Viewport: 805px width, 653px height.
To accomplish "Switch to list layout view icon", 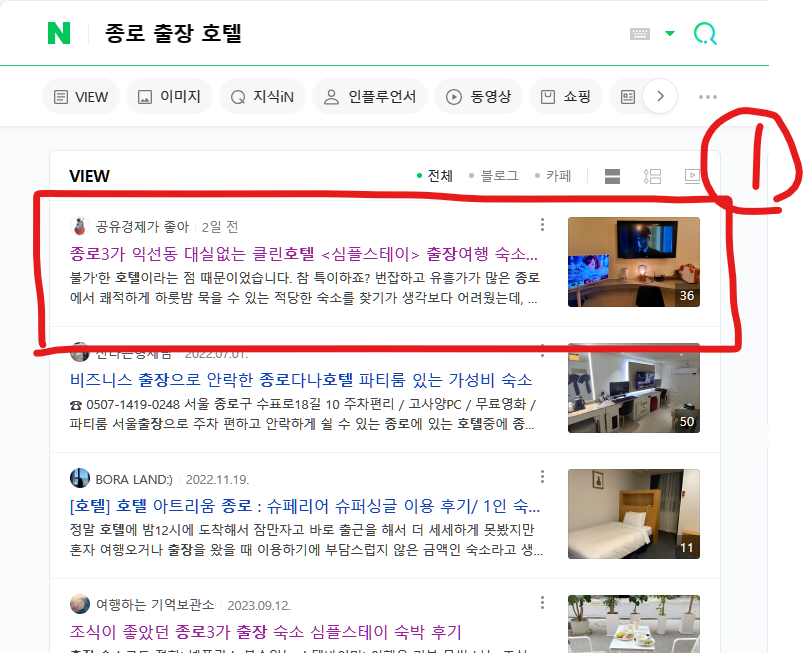I will [x=653, y=176].
